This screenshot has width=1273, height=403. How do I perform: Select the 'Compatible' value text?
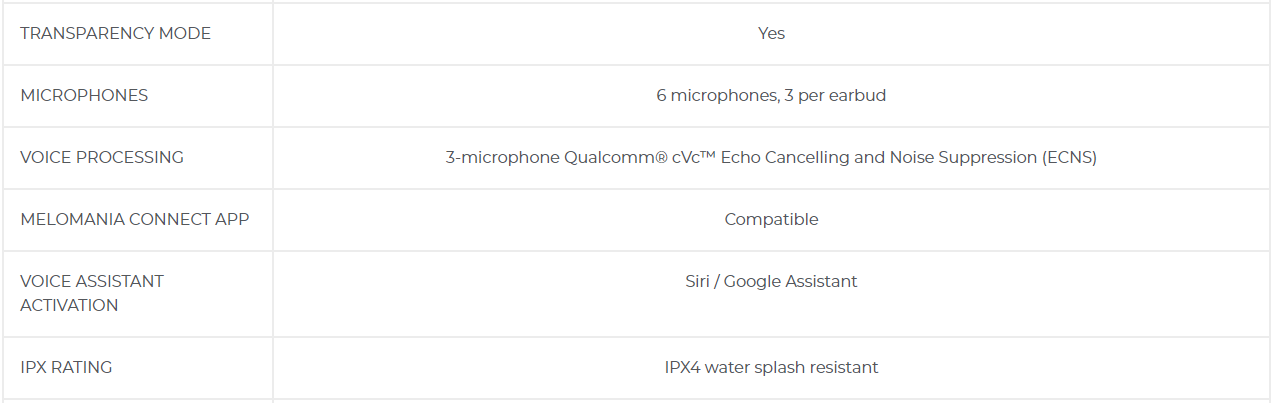771,219
